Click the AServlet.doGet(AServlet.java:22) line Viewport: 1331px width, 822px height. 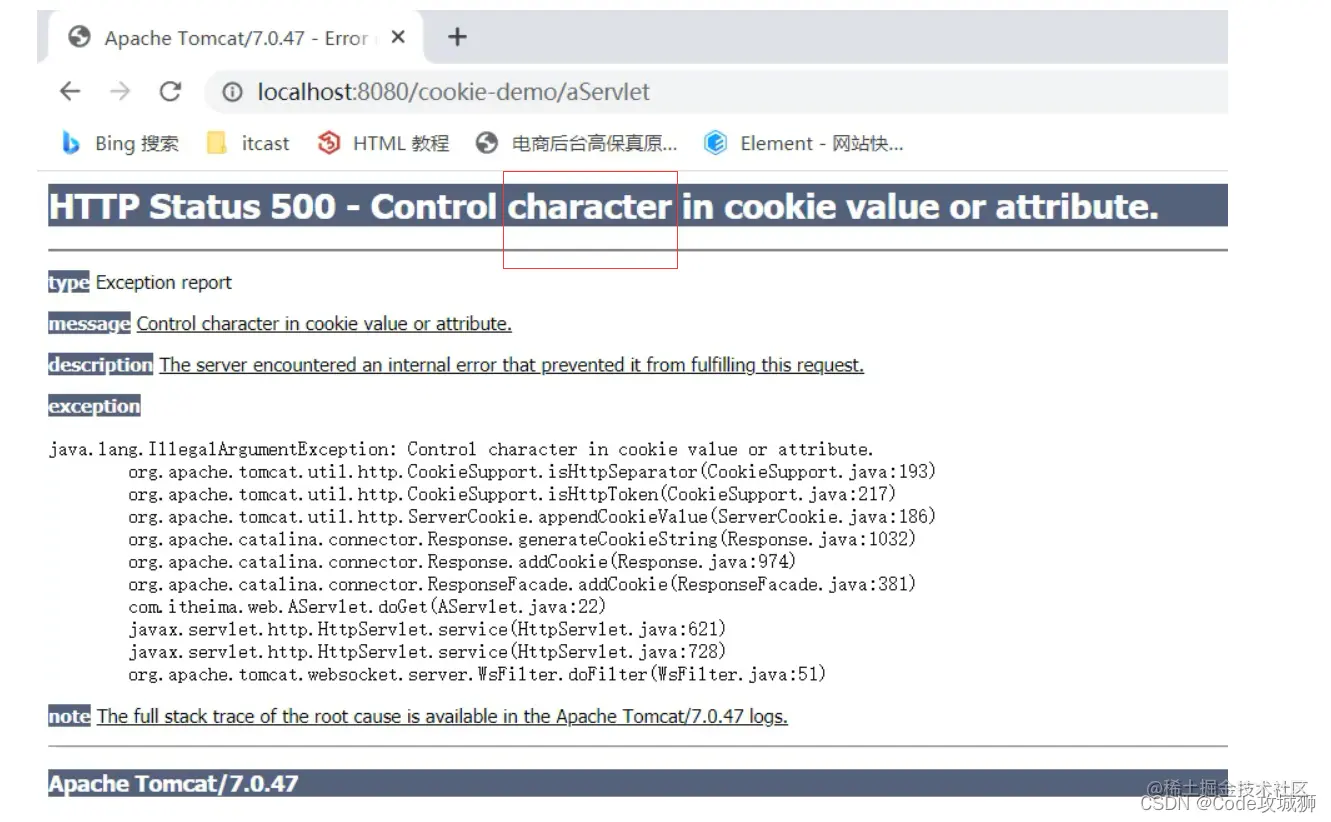(x=367, y=606)
